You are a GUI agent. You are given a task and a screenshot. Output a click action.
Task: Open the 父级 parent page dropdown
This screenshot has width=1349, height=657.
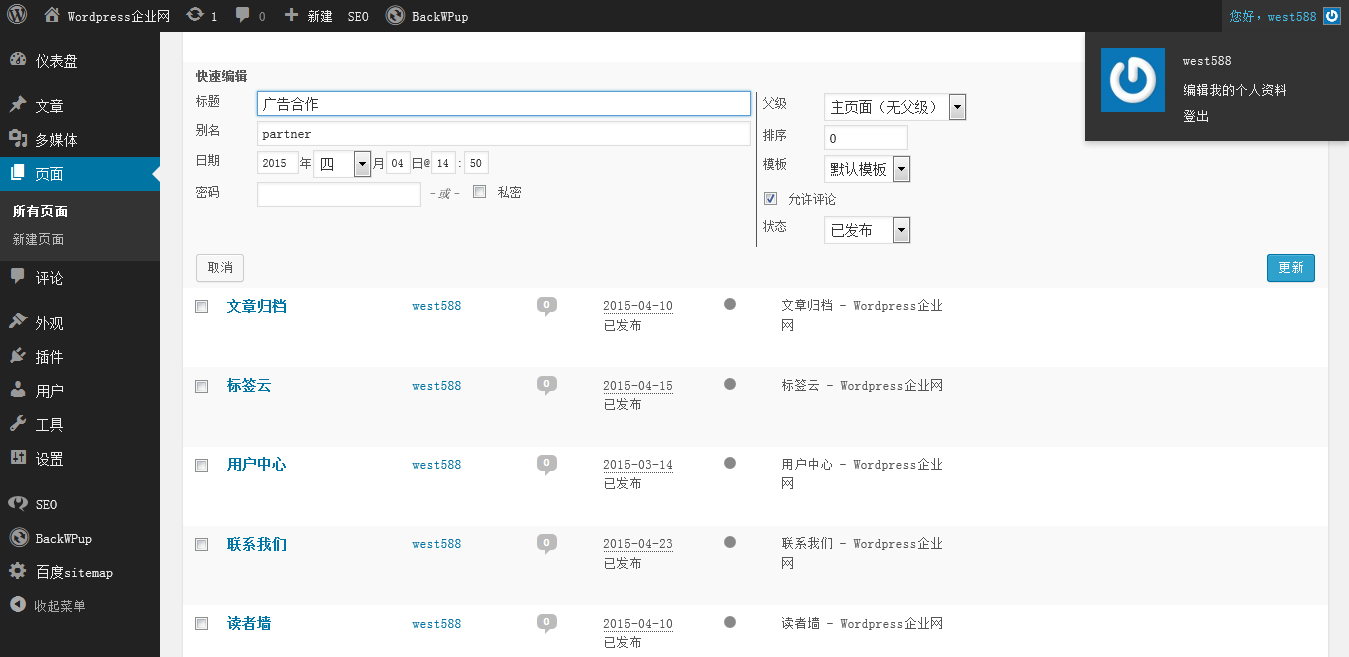894,107
